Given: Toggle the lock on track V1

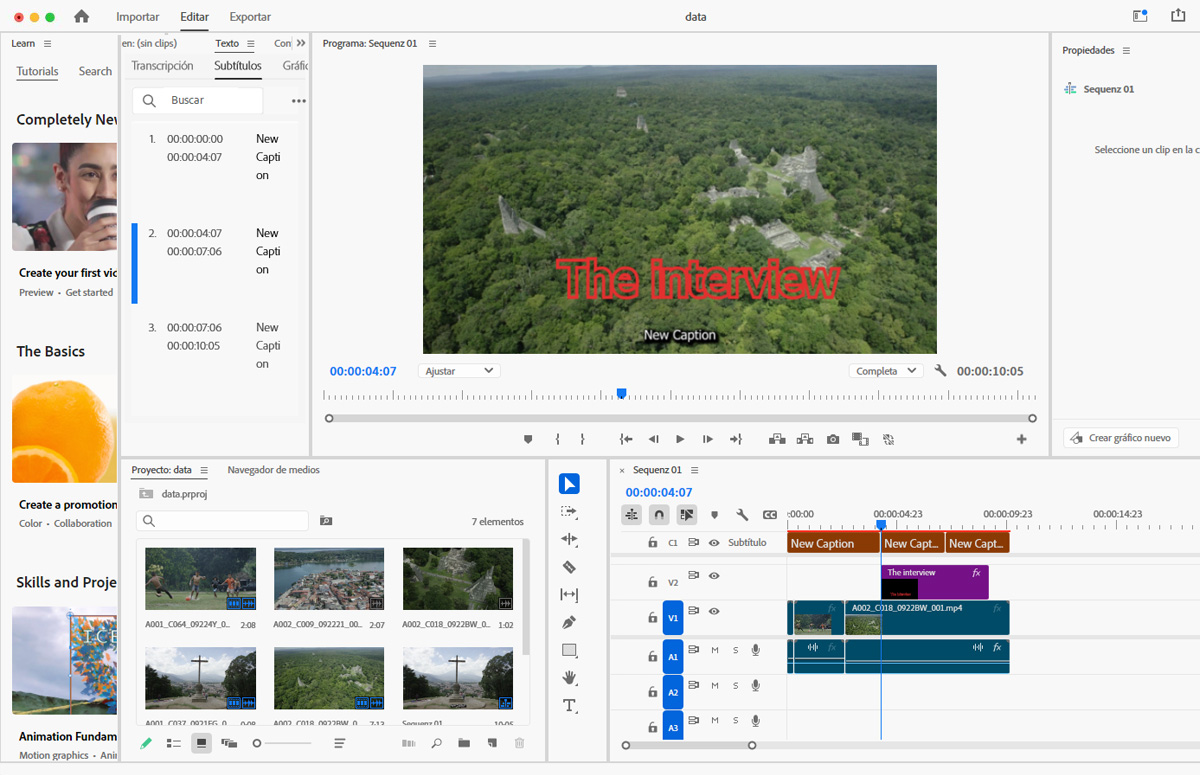Looking at the screenshot, I should [x=652, y=618].
